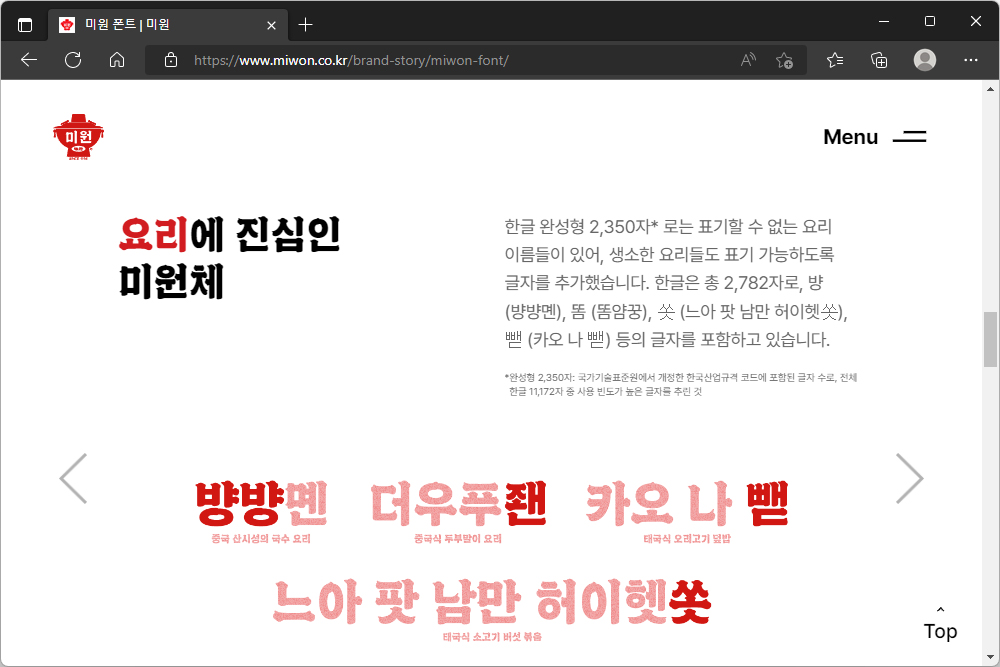Jump back to Top of page
The image size is (1000, 667).
pyautogui.click(x=941, y=624)
